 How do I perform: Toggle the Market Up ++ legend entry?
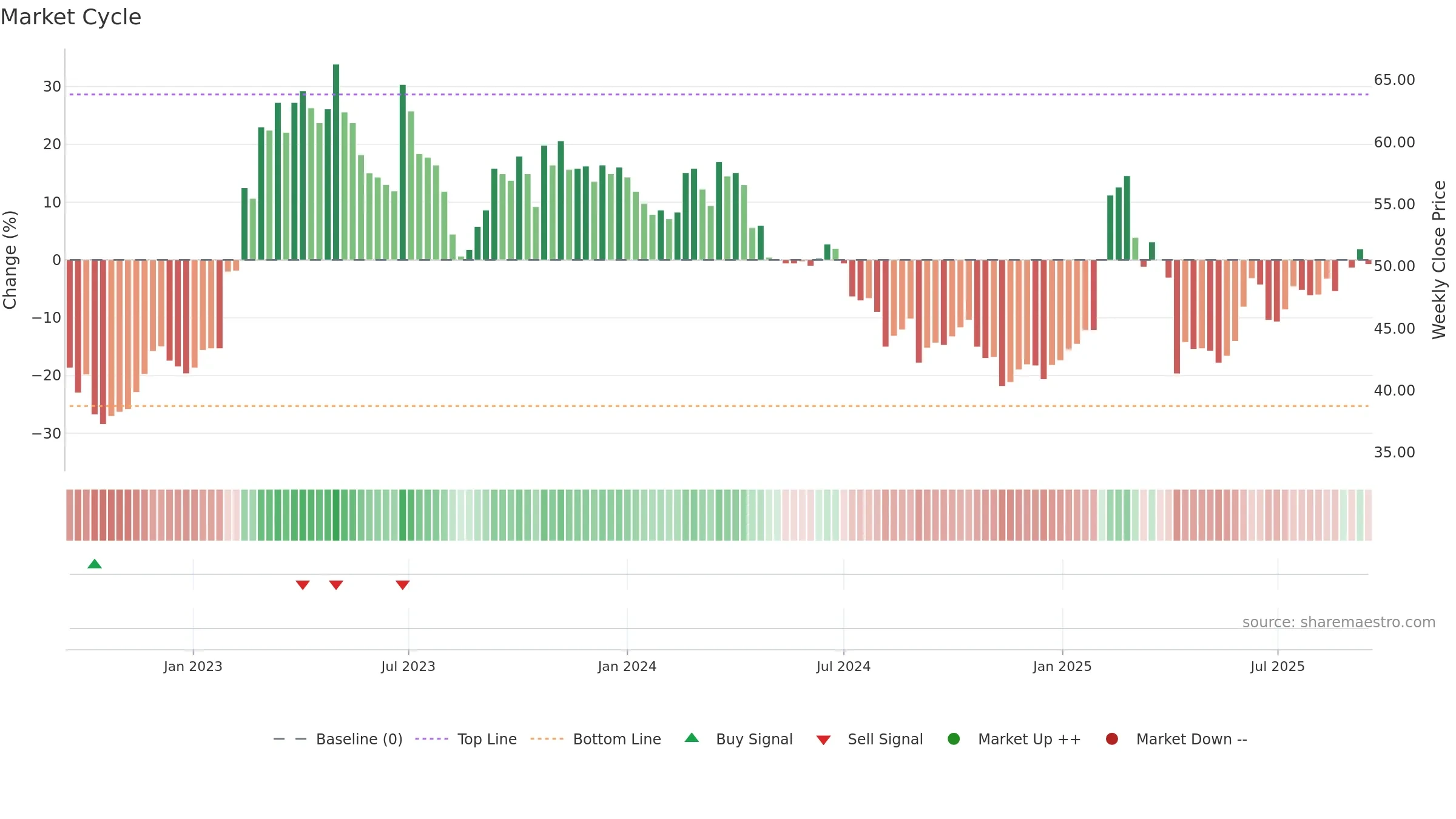[x=1014, y=739]
